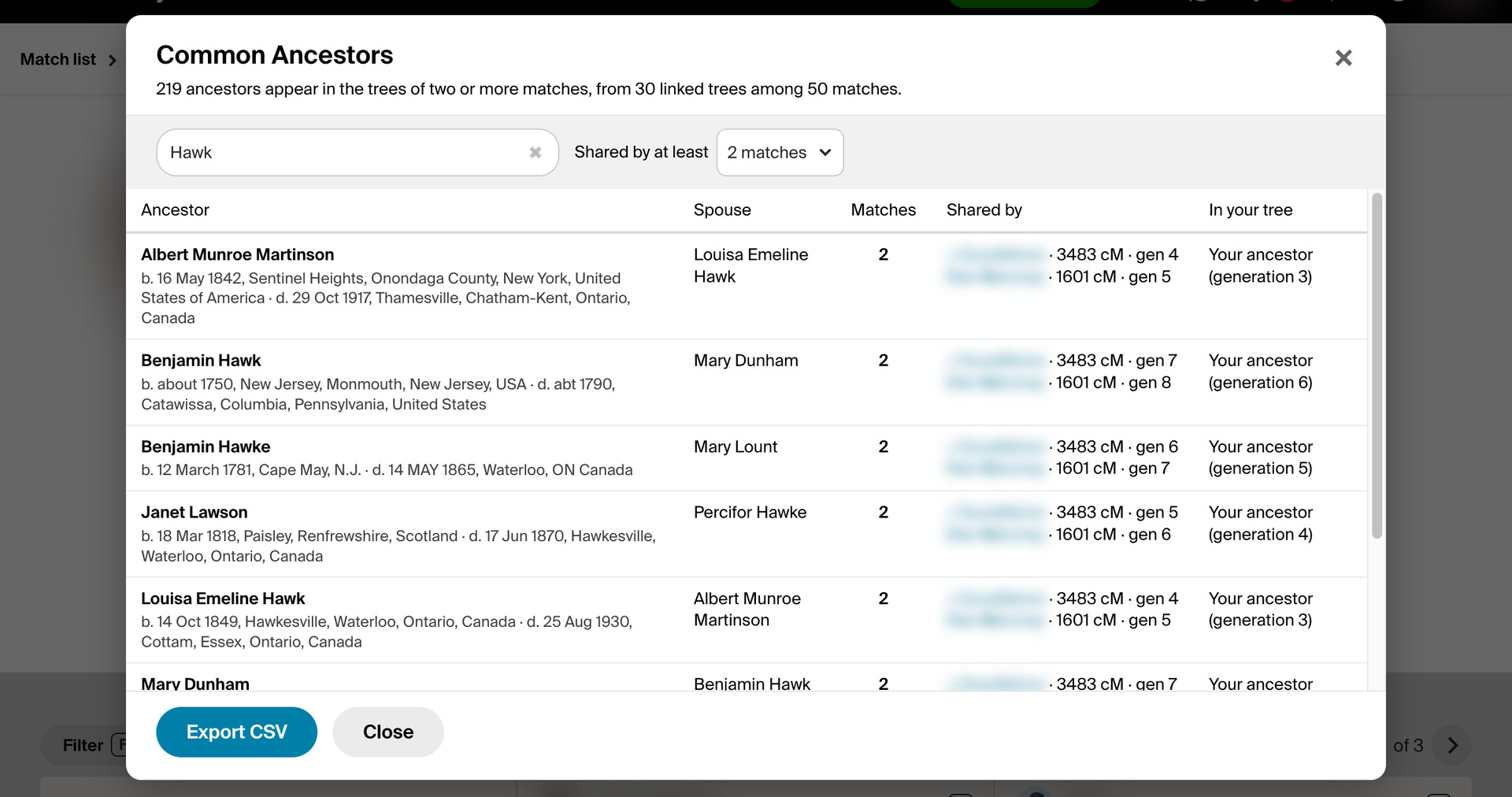Click '1601 cM · gen 8' in Benjamin Hawk row

[1114, 383]
